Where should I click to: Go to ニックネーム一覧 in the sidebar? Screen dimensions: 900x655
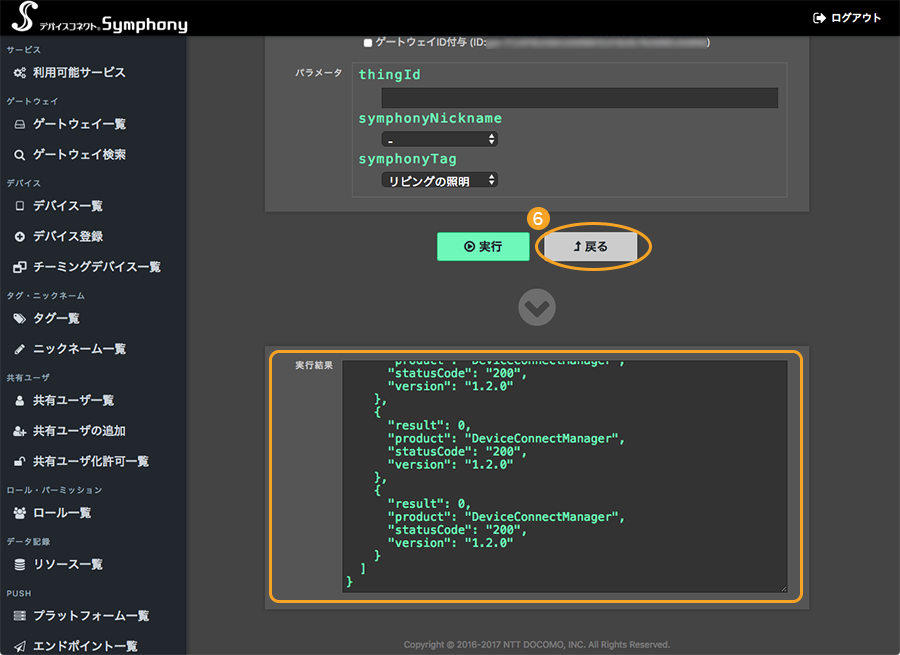click(x=79, y=349)
